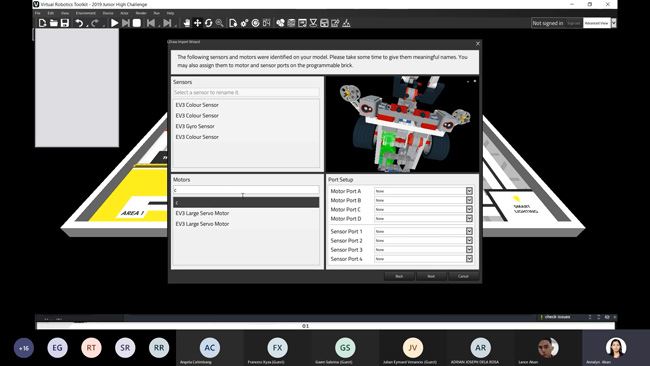Click the Back button in wizard
The width and height of the screenshot is (650, 366).
399,276
